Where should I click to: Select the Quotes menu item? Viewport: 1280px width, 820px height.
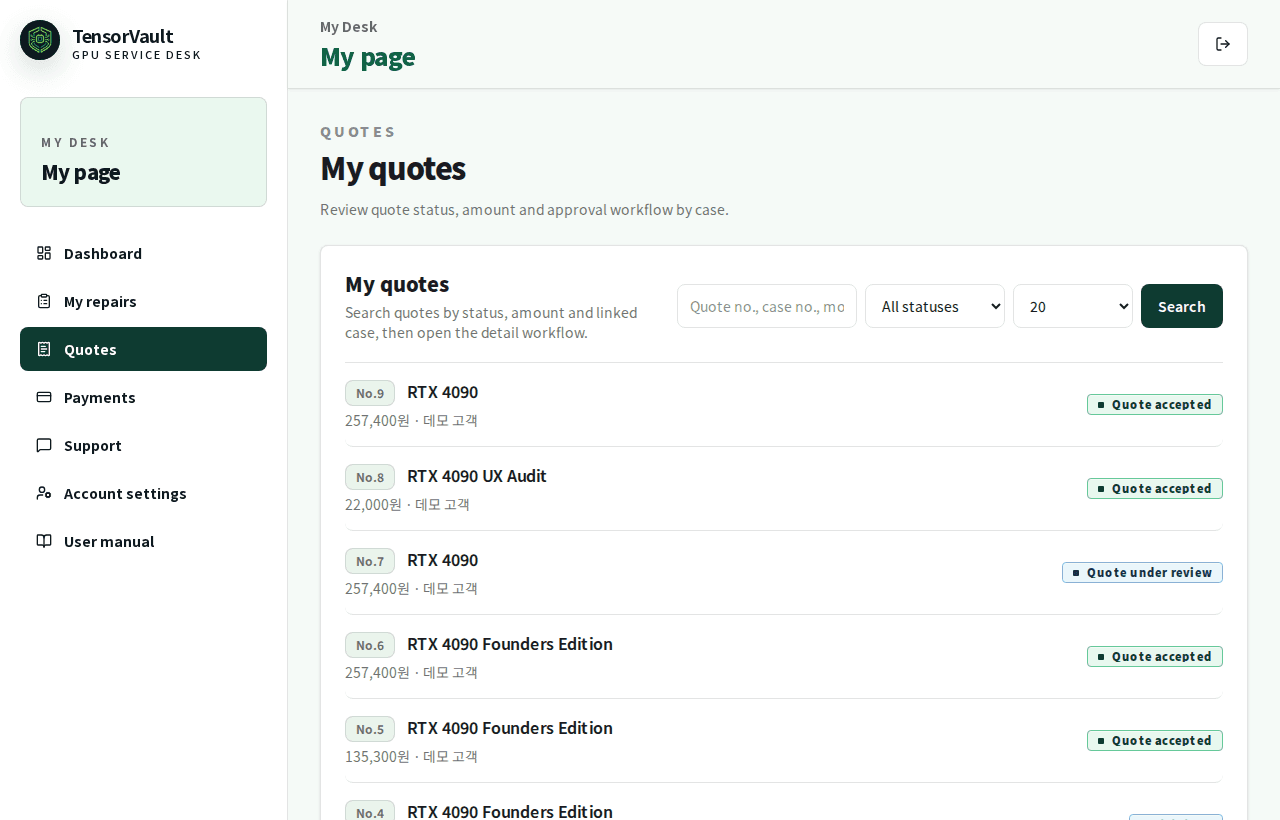(143, 349)
